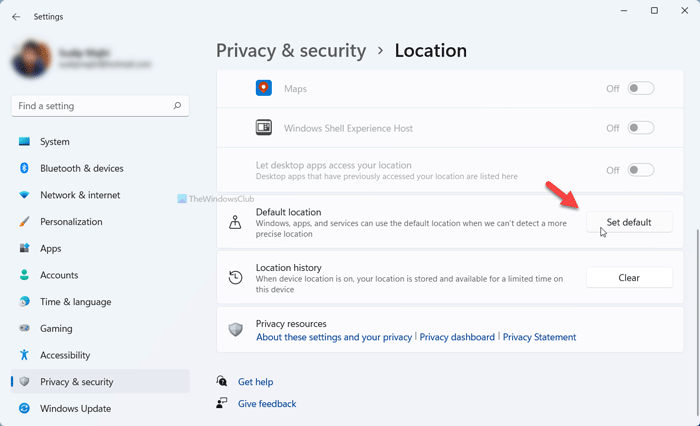Image resolution: width=700 pixels, height=426 pixels.
Task: Click the search magnifier icon
Action: (177, 105)
